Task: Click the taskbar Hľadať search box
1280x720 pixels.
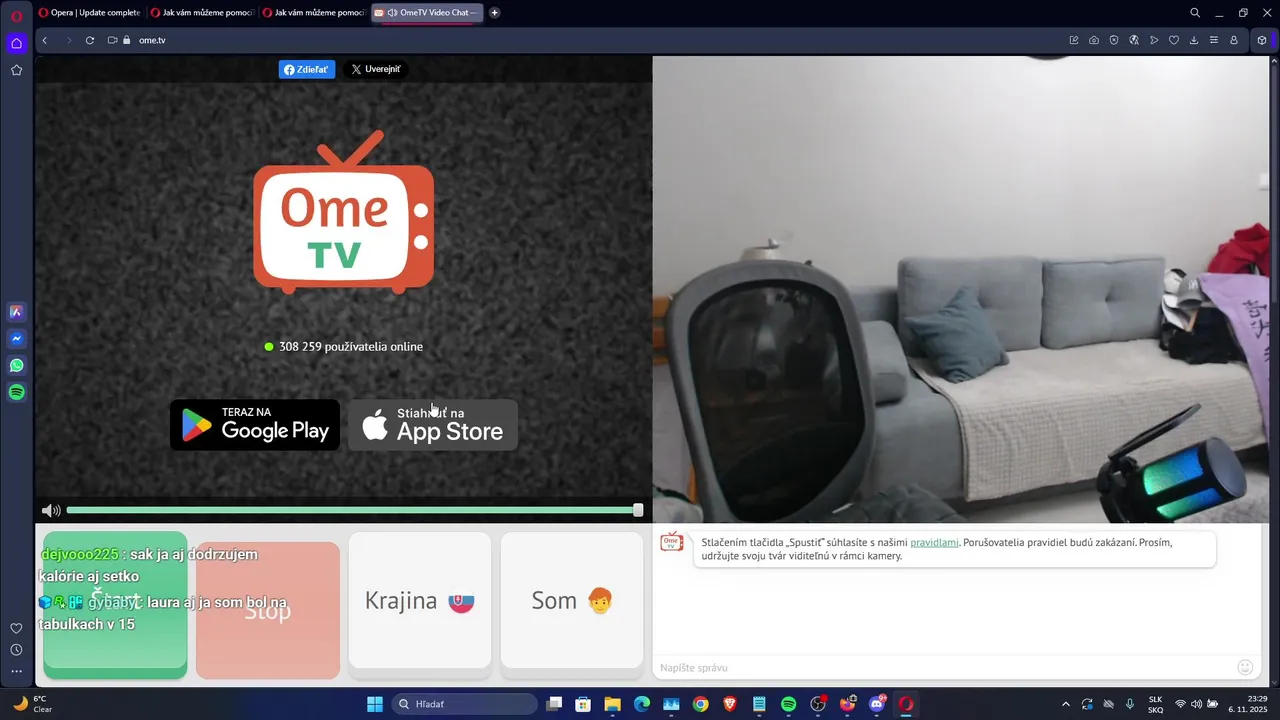Action: click(x=465, y=704)
